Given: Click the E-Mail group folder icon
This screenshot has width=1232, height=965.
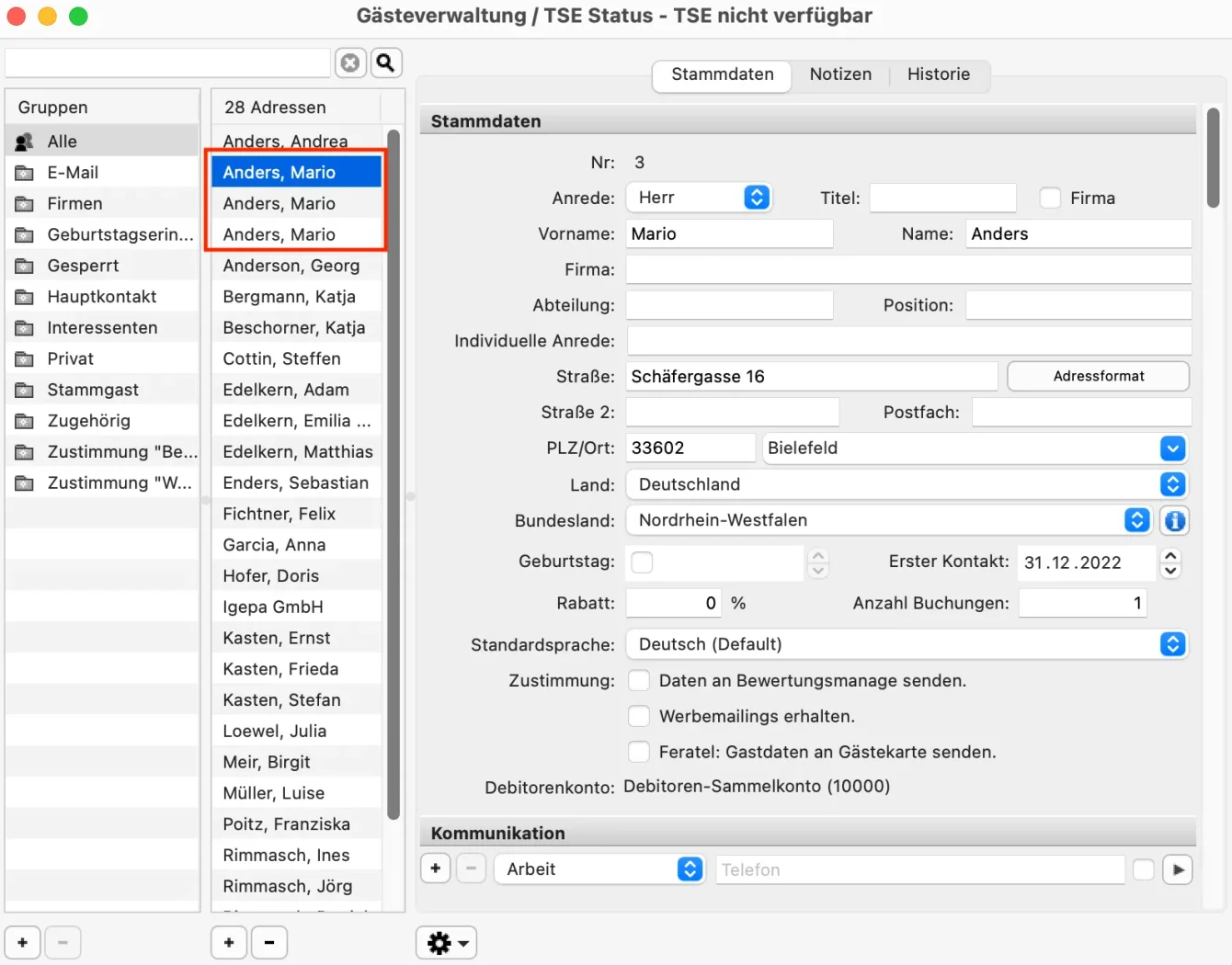Looking at the screenshot, I should pyautogui.click(x=25, y=173).
